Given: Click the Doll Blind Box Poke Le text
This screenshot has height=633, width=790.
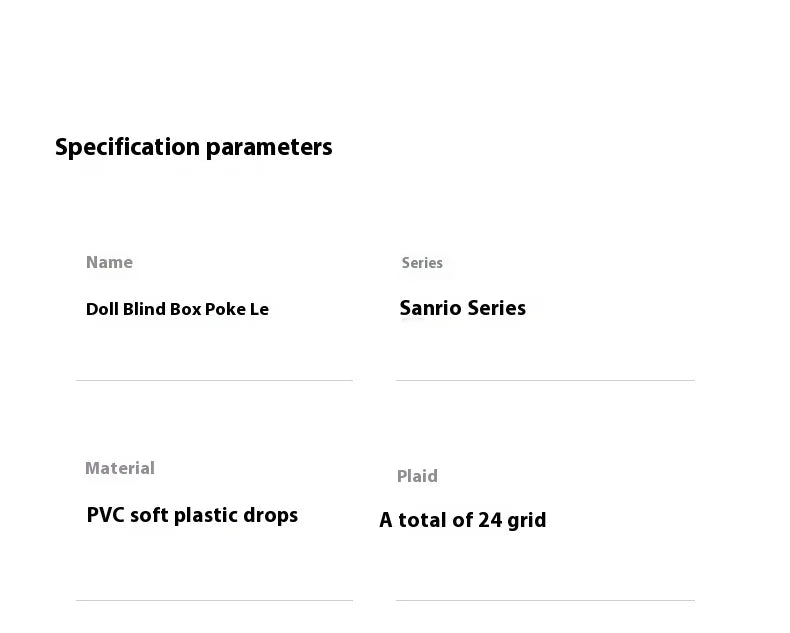Looking at the screenshot, I should [x=177, y=309].
